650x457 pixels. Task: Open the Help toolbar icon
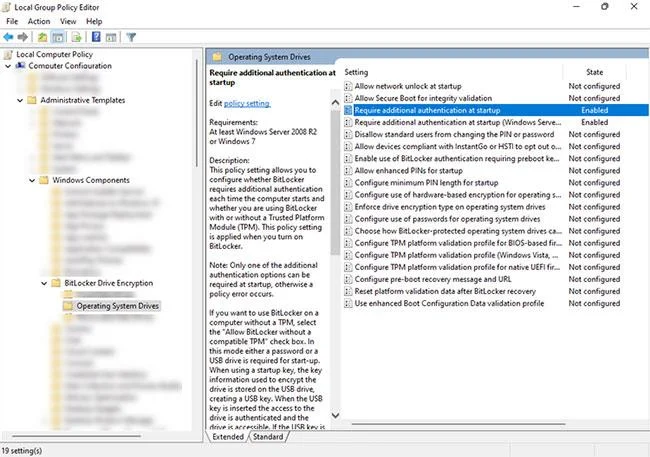click(x=96, y=37)
